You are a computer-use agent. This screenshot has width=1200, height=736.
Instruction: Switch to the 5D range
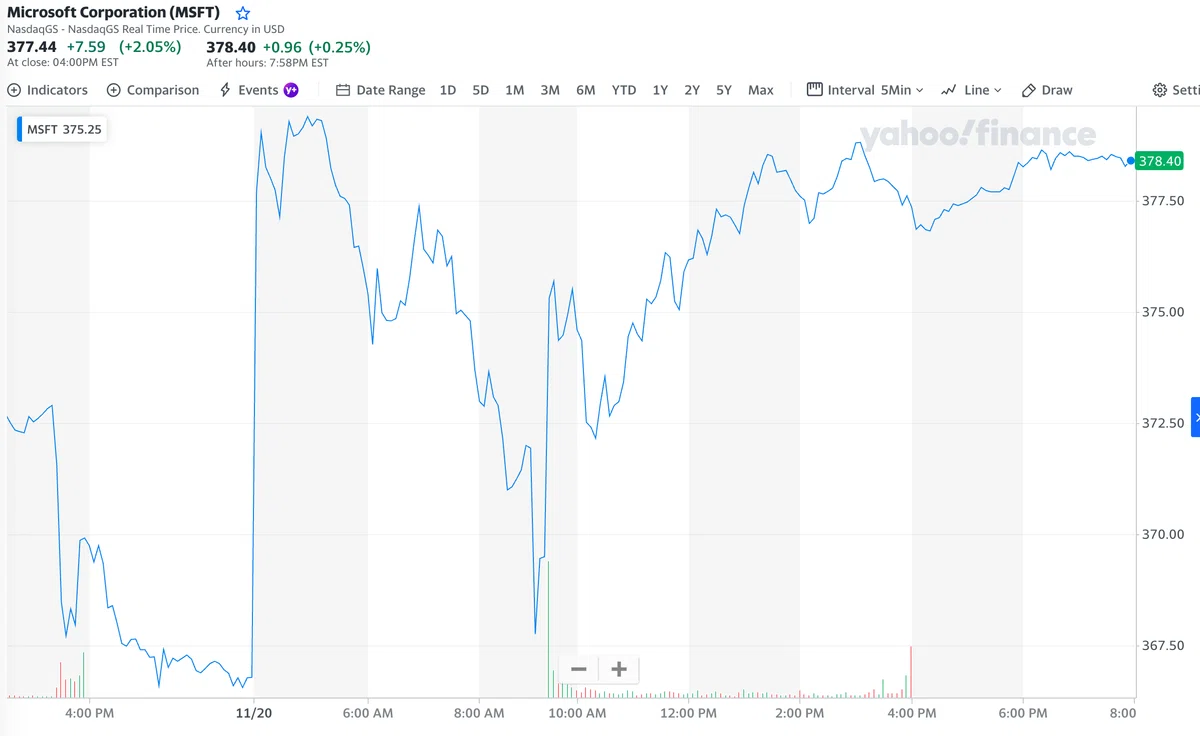(481, 90)
